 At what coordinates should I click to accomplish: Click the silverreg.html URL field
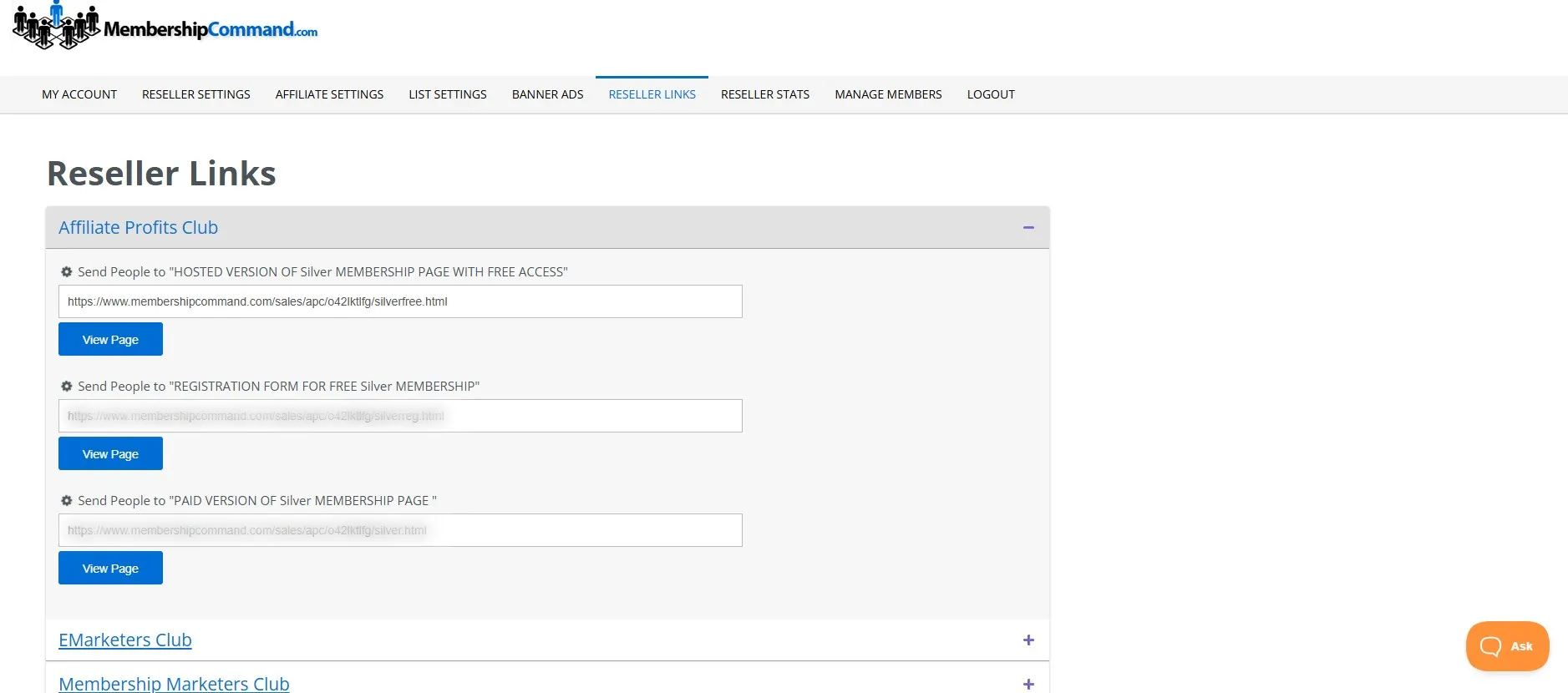point(400,416)
